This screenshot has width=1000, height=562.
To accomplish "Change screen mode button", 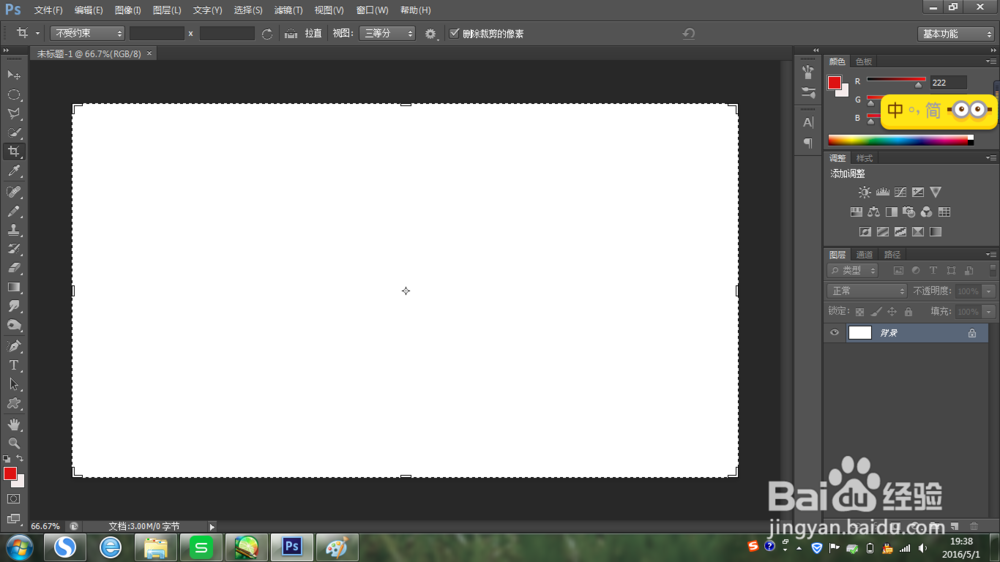I will (x=13, y=519).
